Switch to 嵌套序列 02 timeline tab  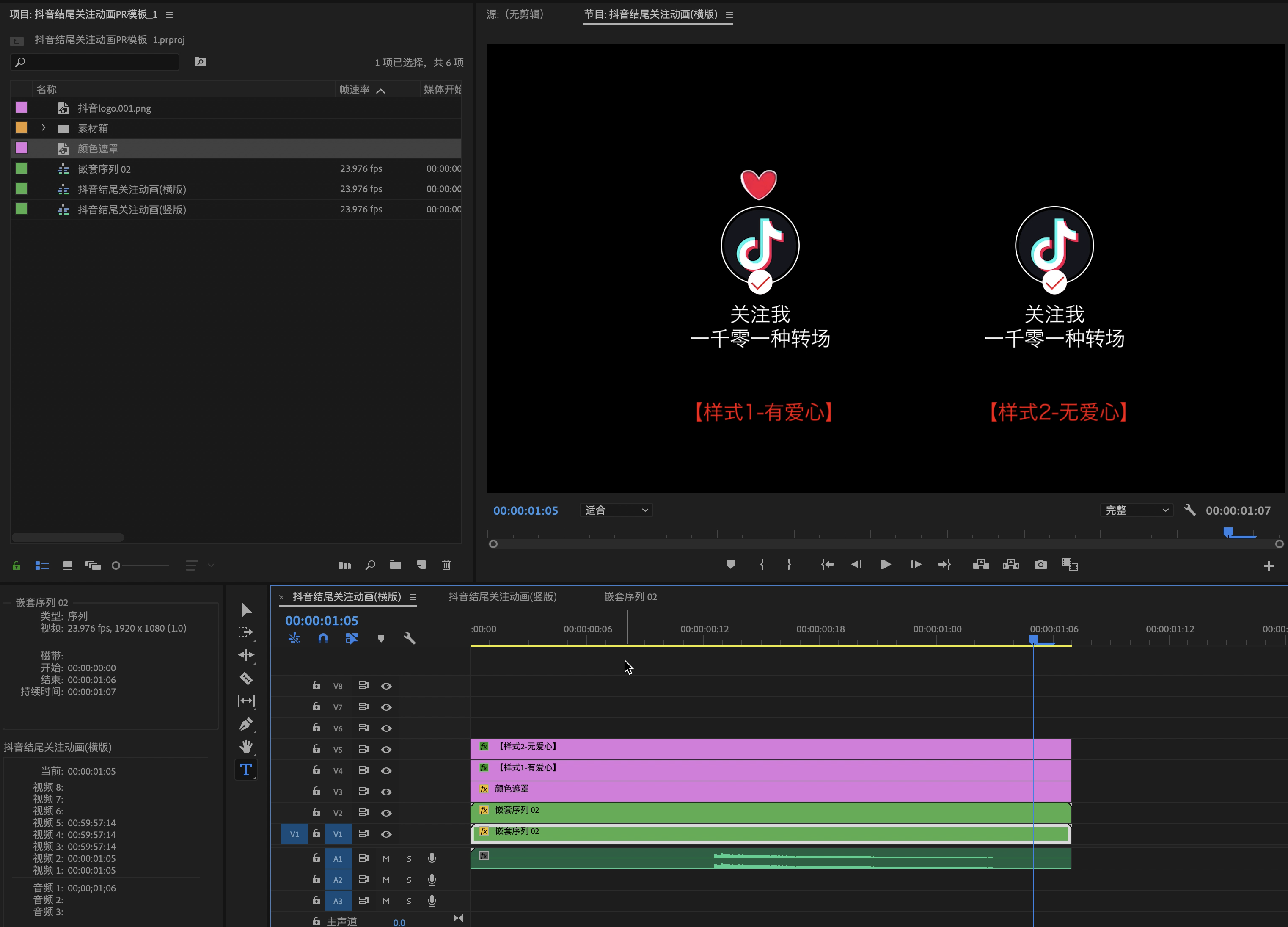click(630, 596)
